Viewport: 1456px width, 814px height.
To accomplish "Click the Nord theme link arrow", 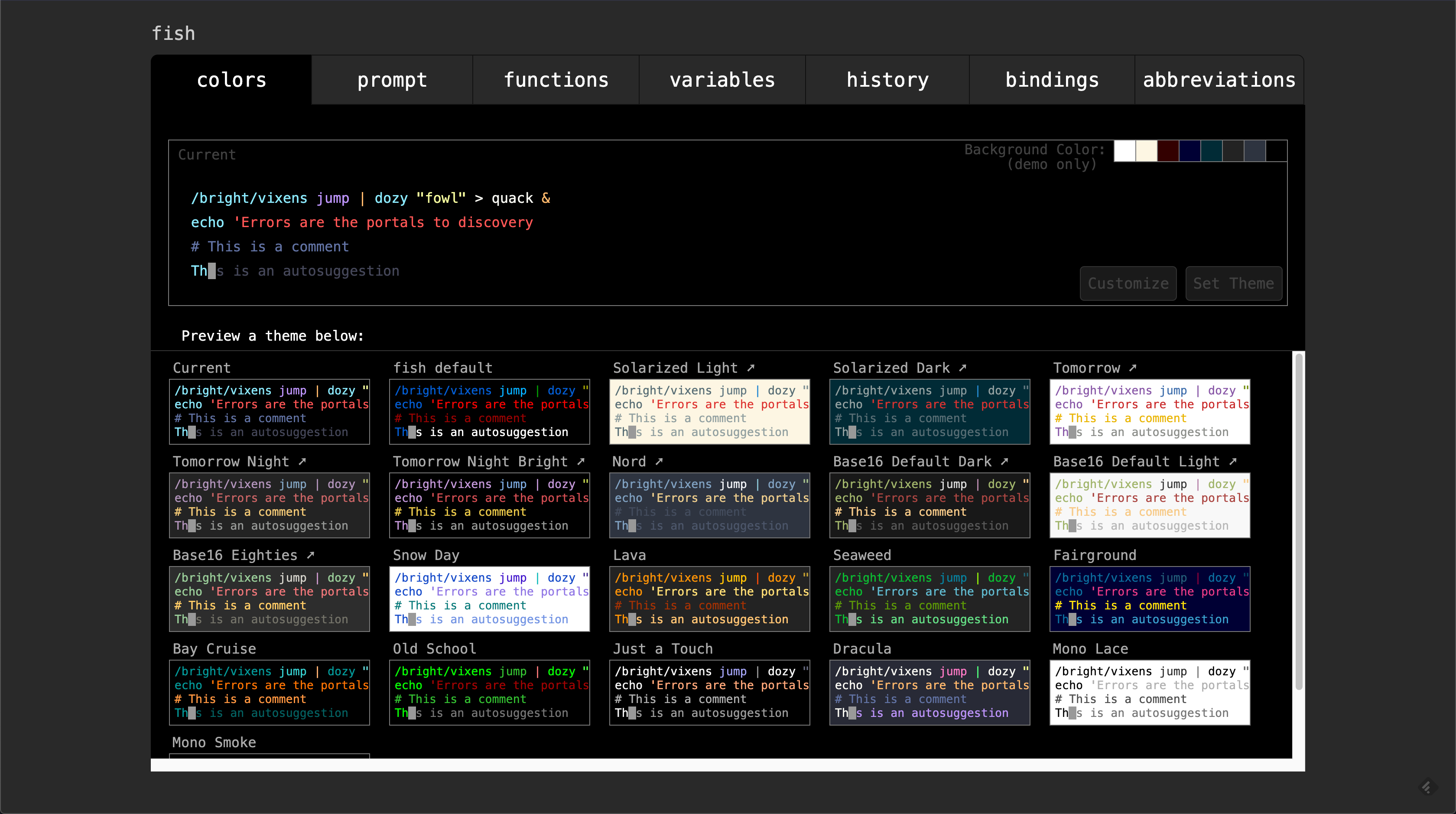I will pyautogui.click(x=659, y=461).
